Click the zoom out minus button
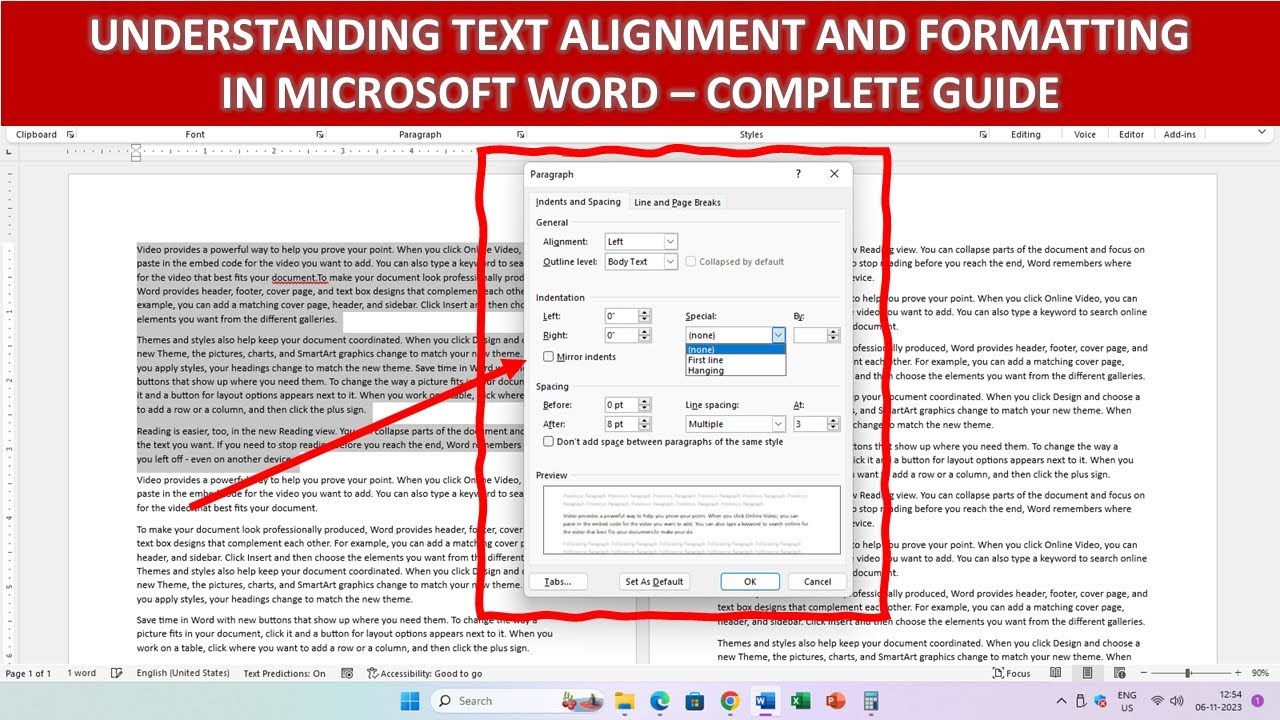 pyautogui.click(x=1143, y=673)
